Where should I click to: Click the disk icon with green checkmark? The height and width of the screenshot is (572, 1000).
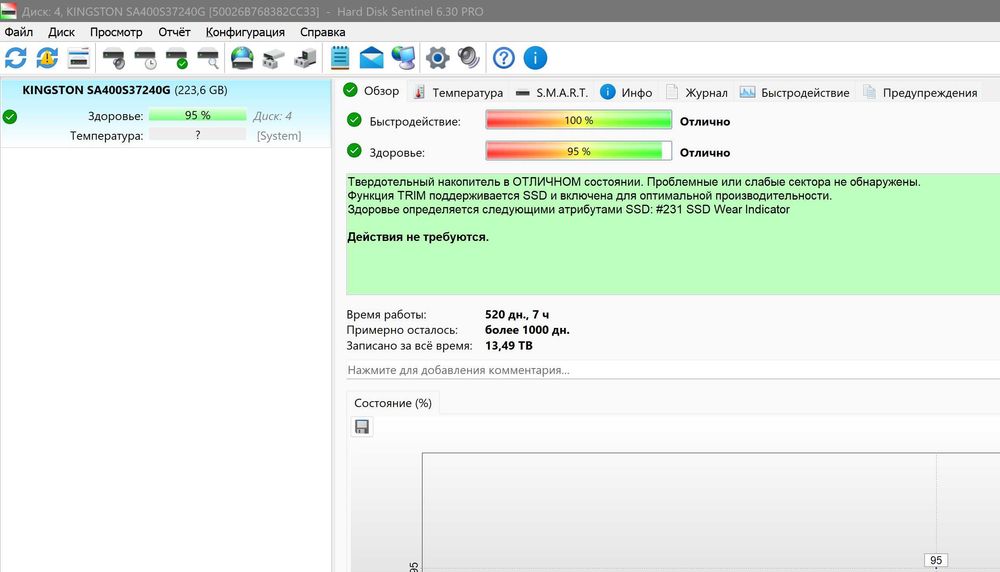coord(177,58)
